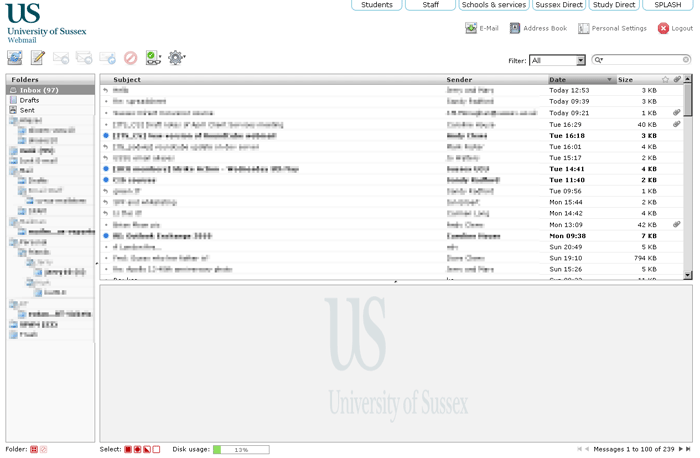Click the scrollbar down arrow of the message list
Image resolution: width=700 pixels, height=458 pixels.
[x=688, y=275]
